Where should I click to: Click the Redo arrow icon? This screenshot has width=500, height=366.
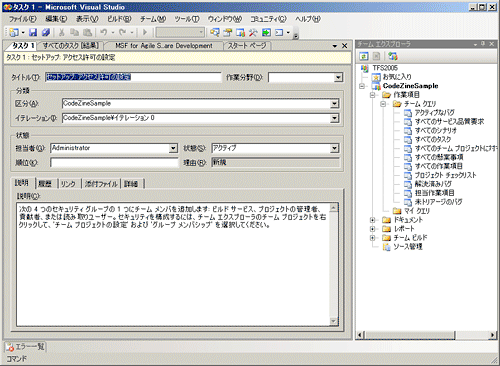[123, 32]
